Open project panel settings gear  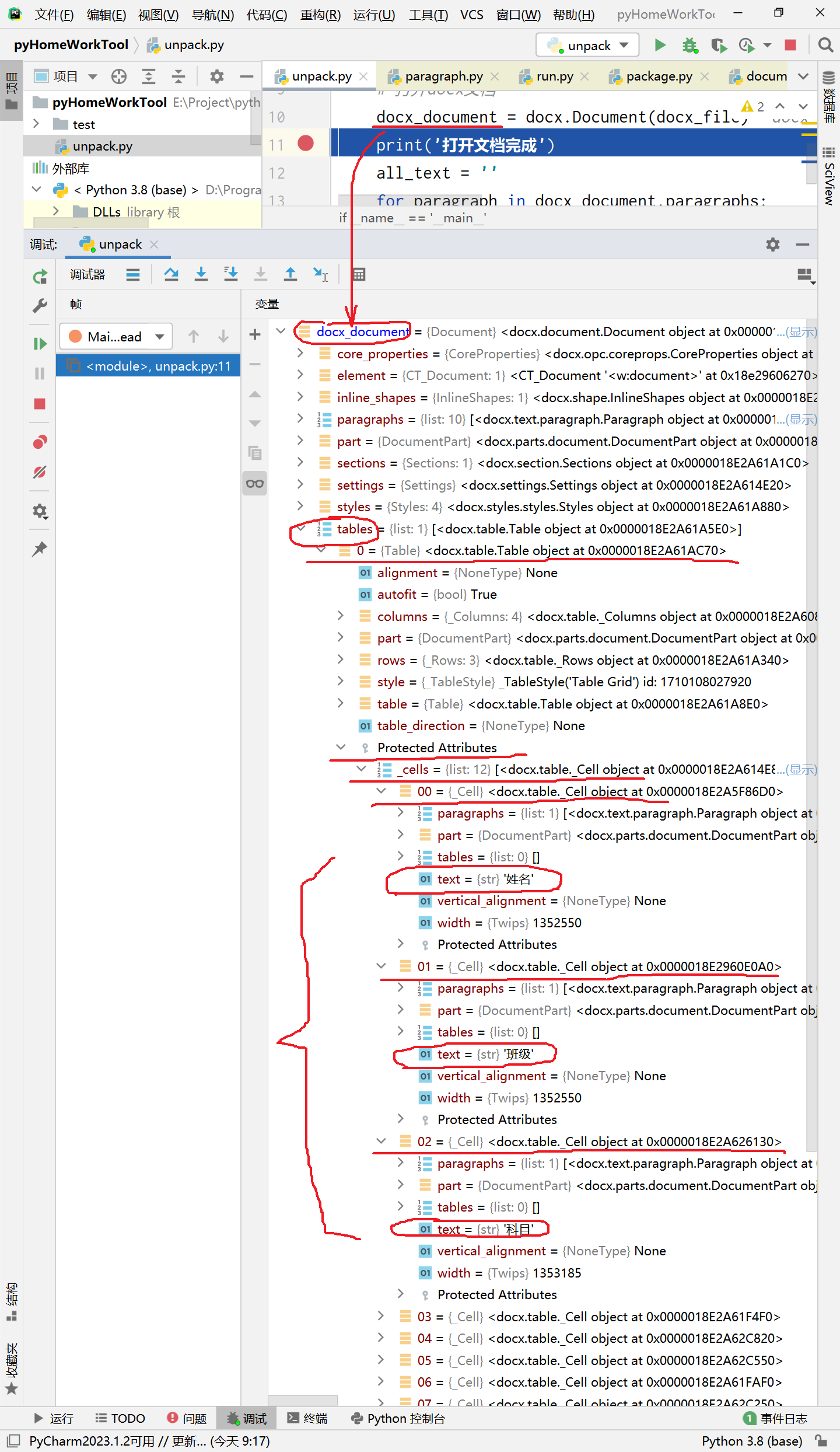[x=216, y=76]
